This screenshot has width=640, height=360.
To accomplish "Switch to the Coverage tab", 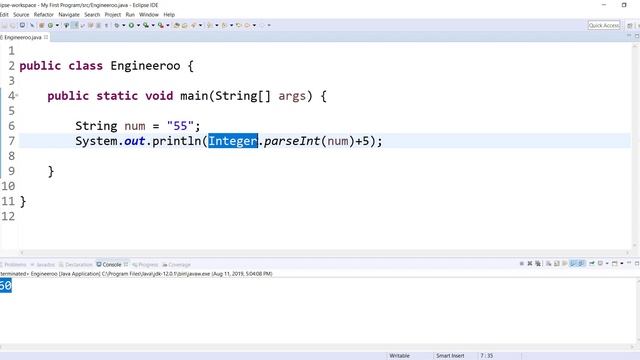I will click(x=176, y=264).
